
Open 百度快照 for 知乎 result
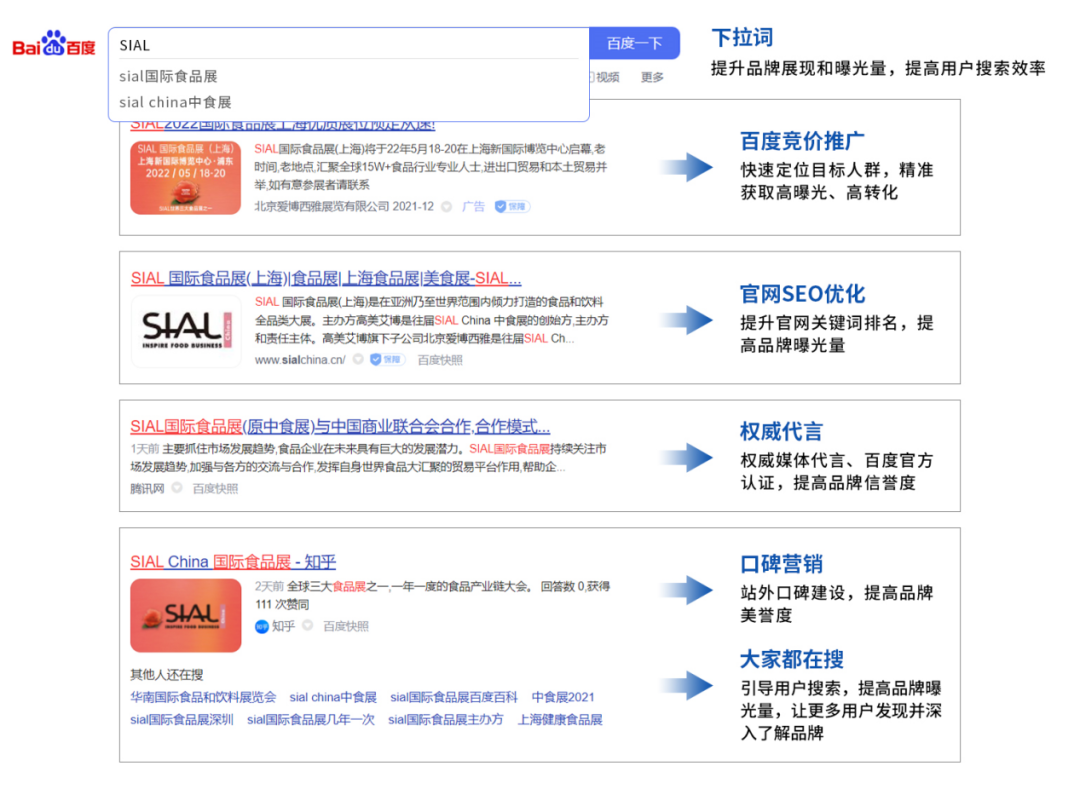click(x=346, y=626)
